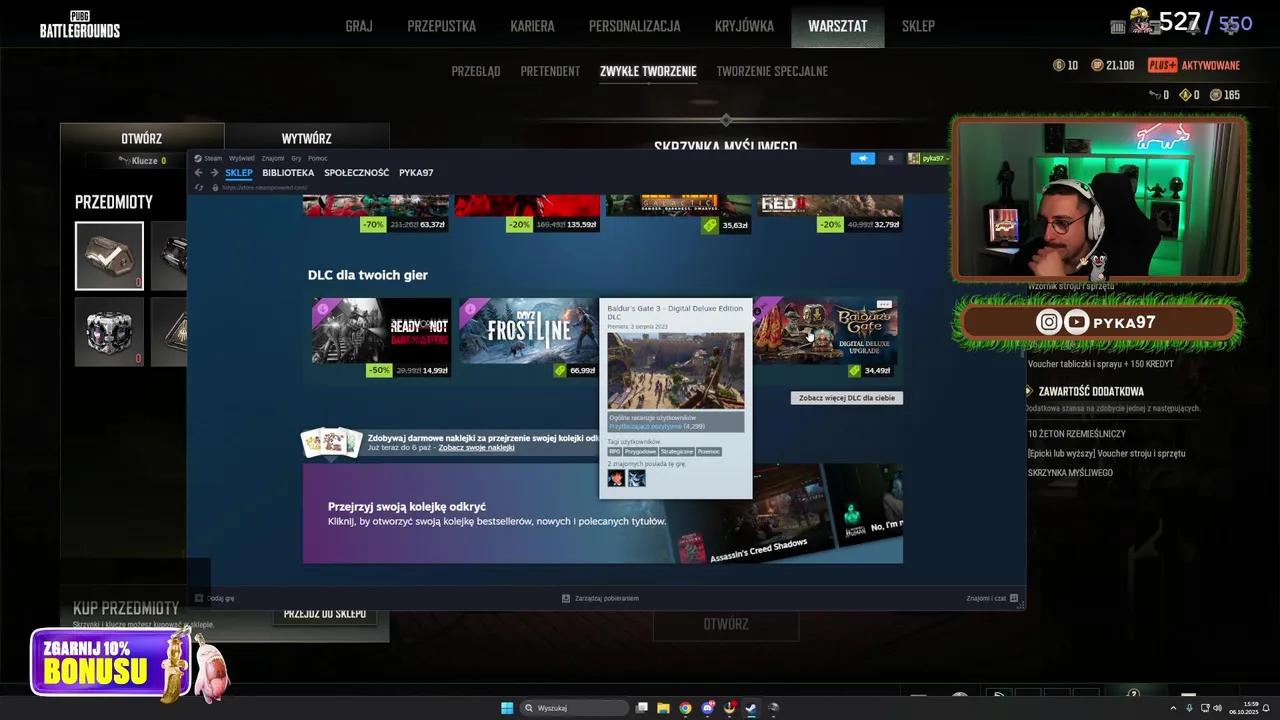
Task: Click Zarządzaj pobieraniem in Steam footer
Action: tap(600, 598)
